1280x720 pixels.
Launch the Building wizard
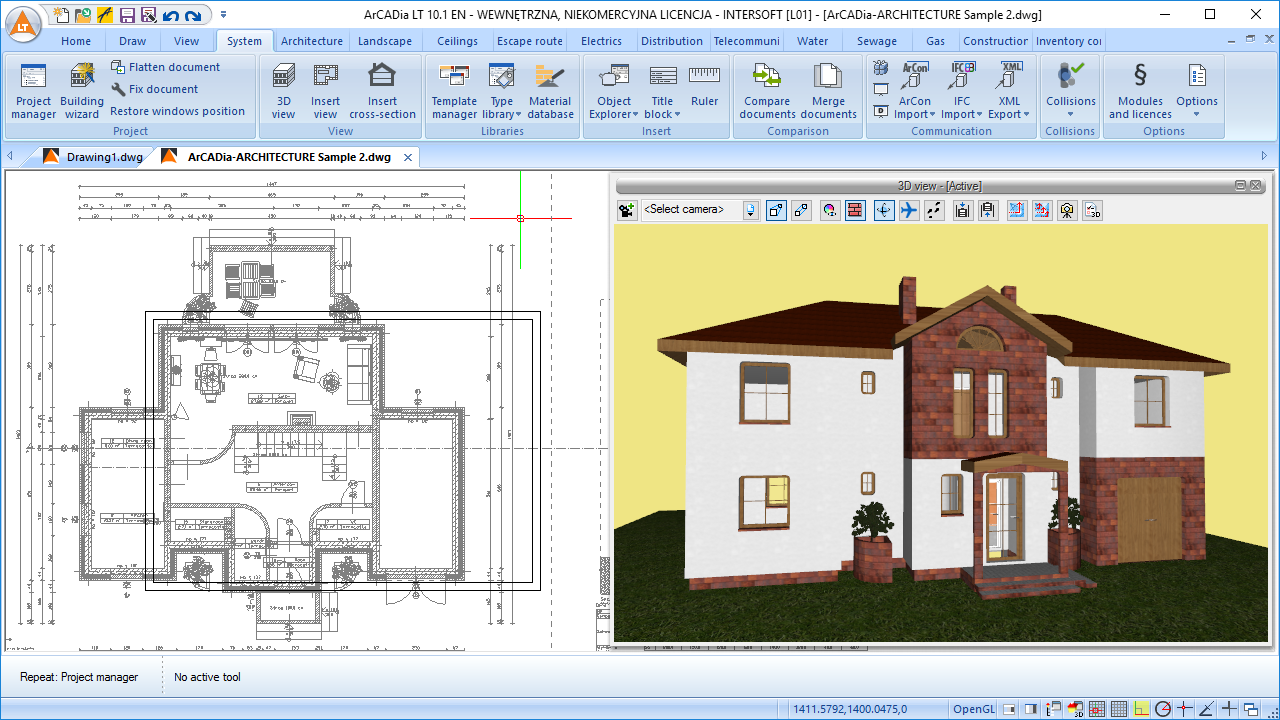81,90
